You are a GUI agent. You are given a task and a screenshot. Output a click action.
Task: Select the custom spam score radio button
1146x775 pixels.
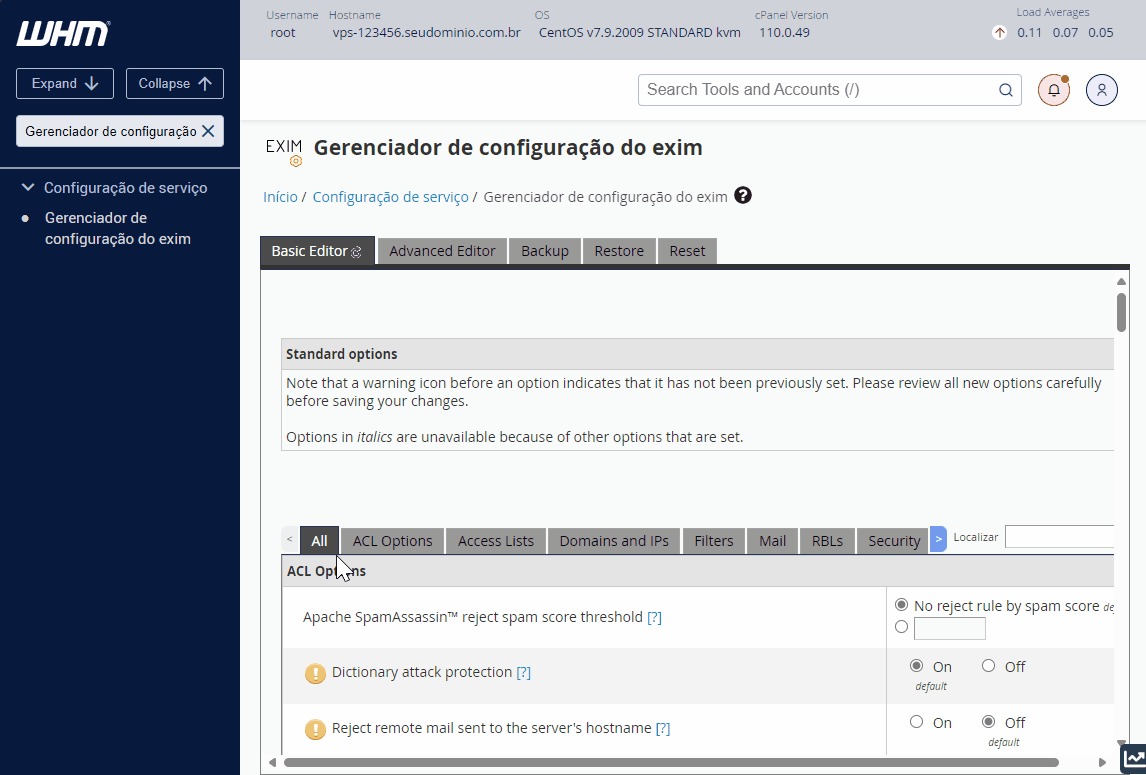click(901, 627)
